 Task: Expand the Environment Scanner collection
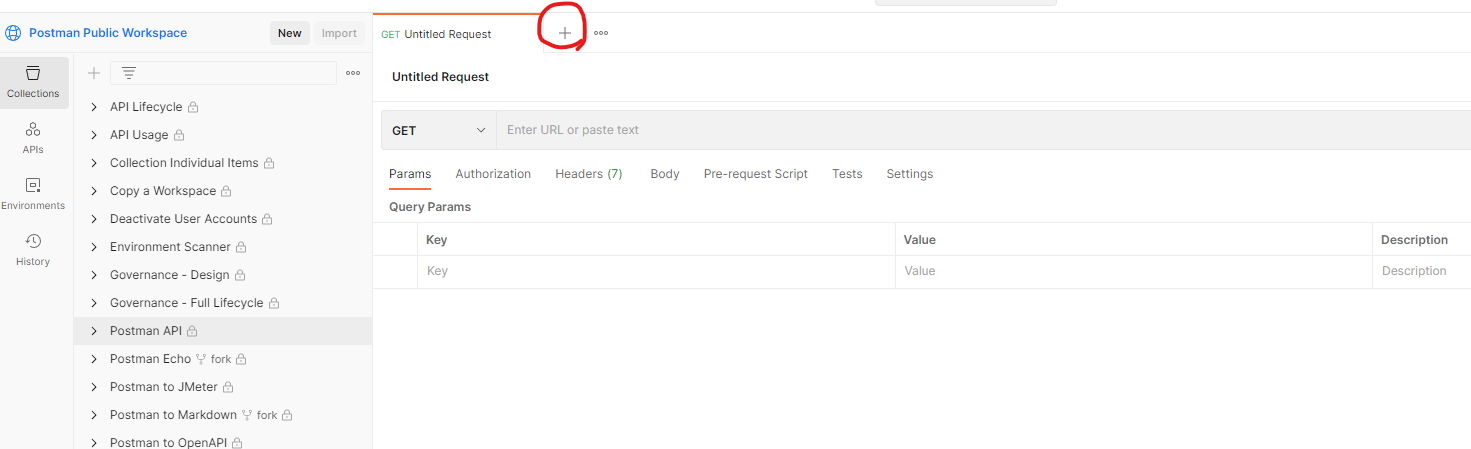[94, 247]
